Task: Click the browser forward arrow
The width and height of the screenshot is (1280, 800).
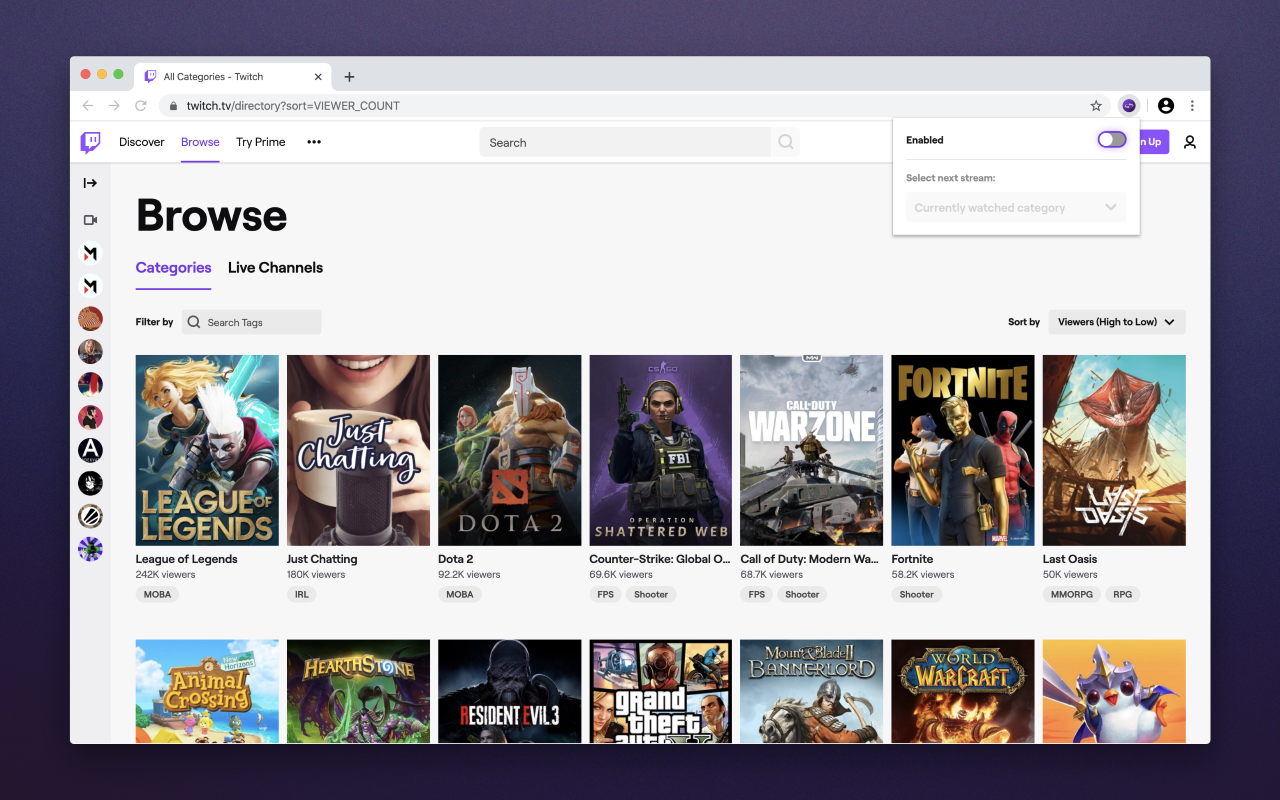Action: tap(114, 105)
